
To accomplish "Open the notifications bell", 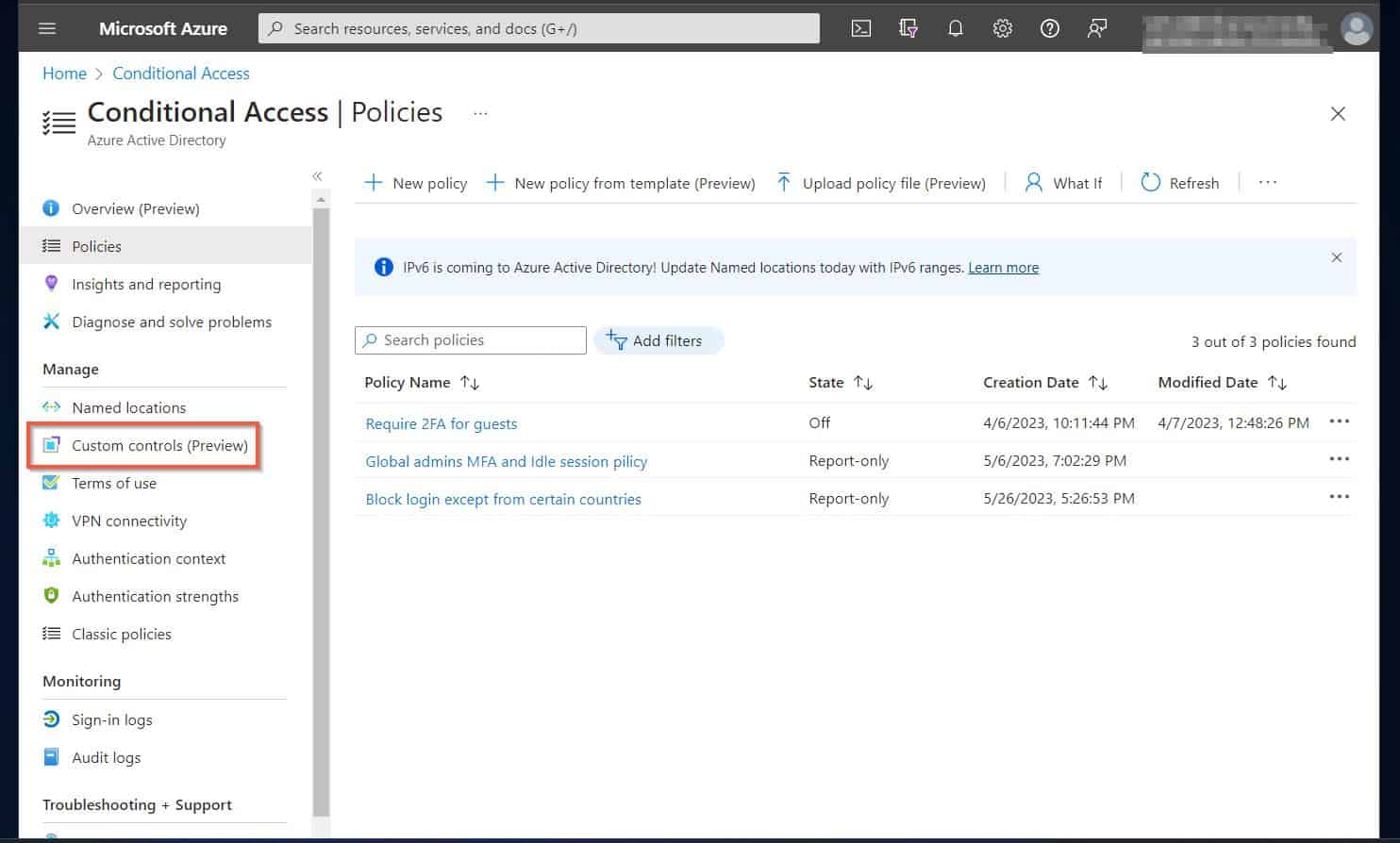I will 955,28.
